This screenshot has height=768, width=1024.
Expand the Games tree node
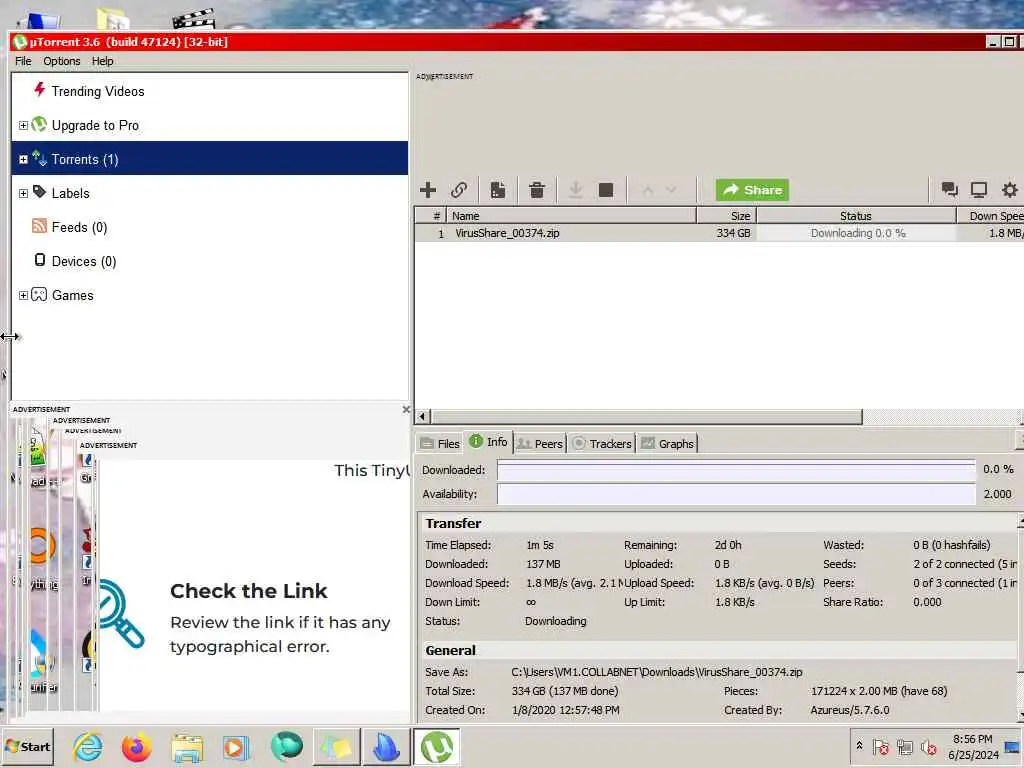(24, 295)
